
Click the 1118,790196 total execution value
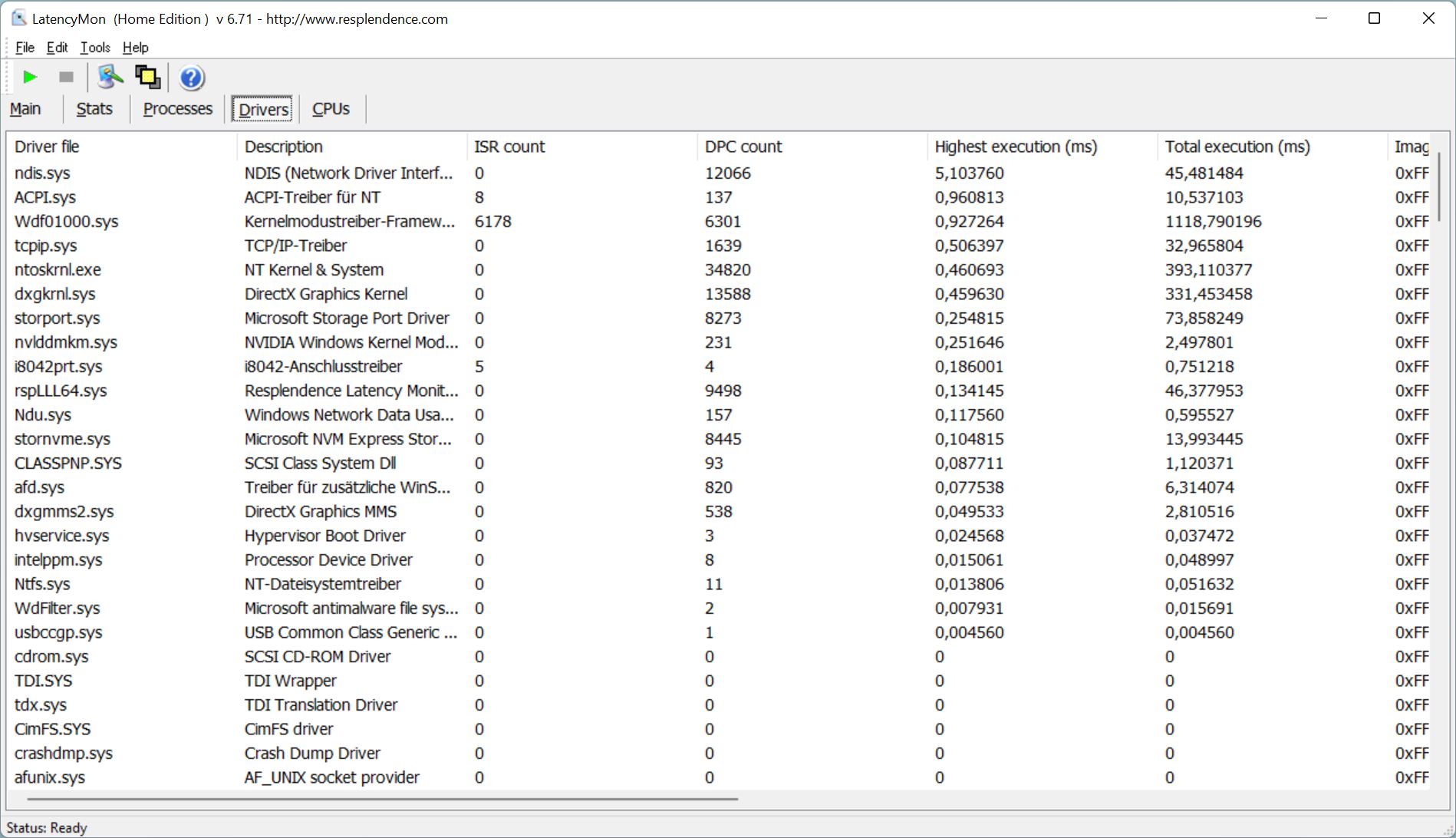click(x=1213, y=222)
